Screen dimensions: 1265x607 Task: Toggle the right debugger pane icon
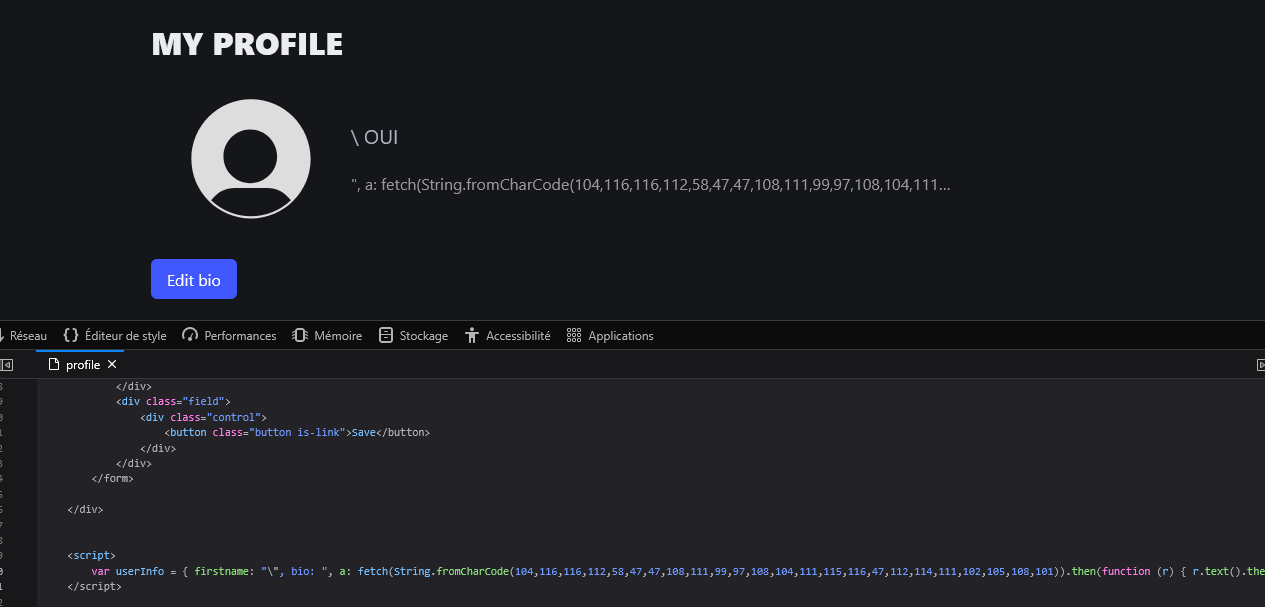[1260, 365]
